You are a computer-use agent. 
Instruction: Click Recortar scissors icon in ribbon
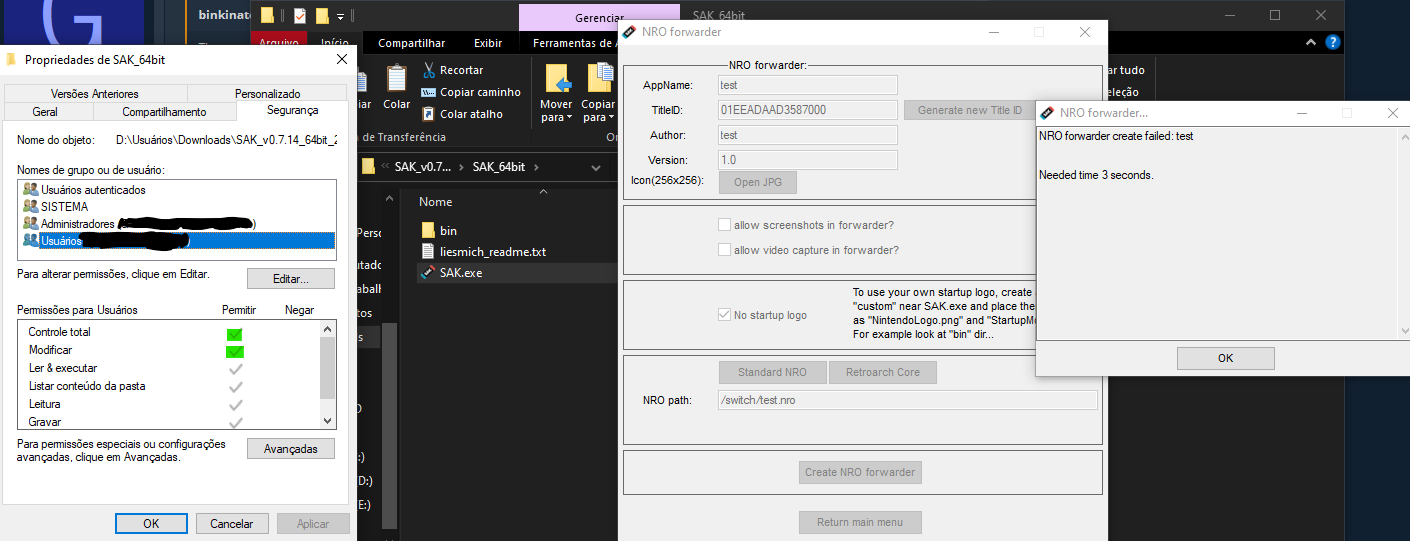tap(428, 70)
